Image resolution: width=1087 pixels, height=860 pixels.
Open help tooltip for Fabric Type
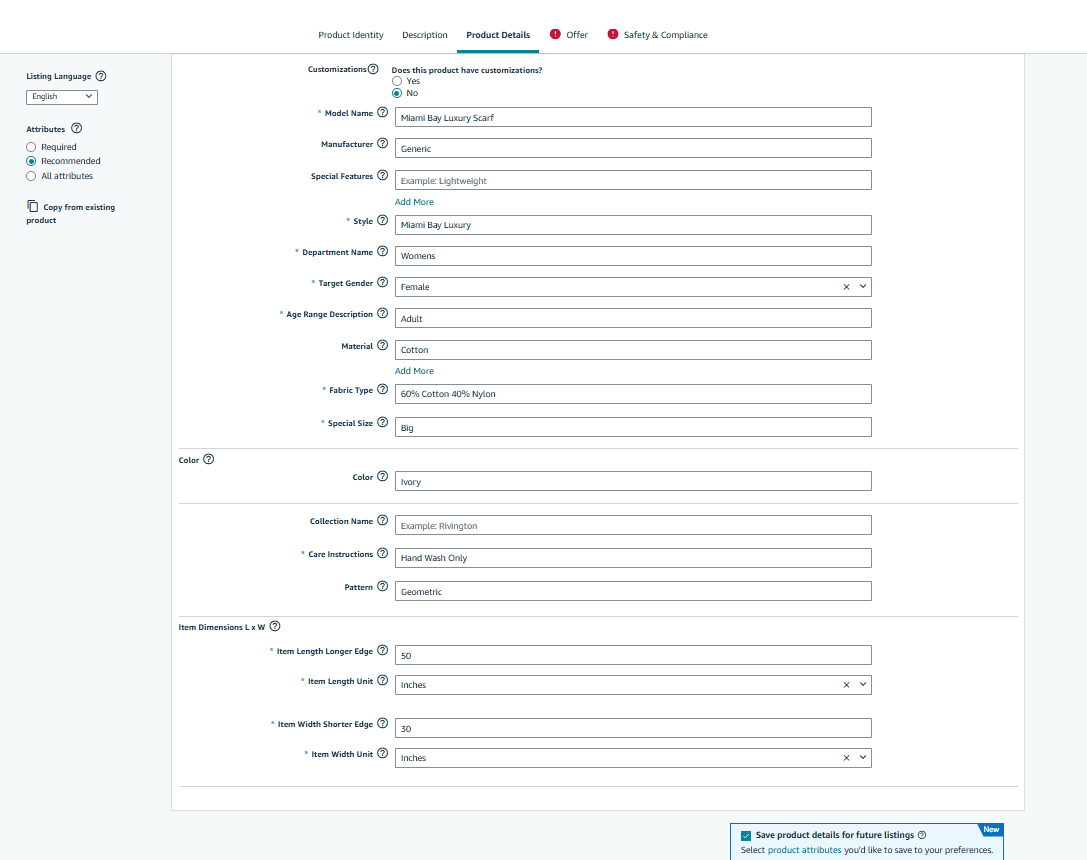pos(382,390)
